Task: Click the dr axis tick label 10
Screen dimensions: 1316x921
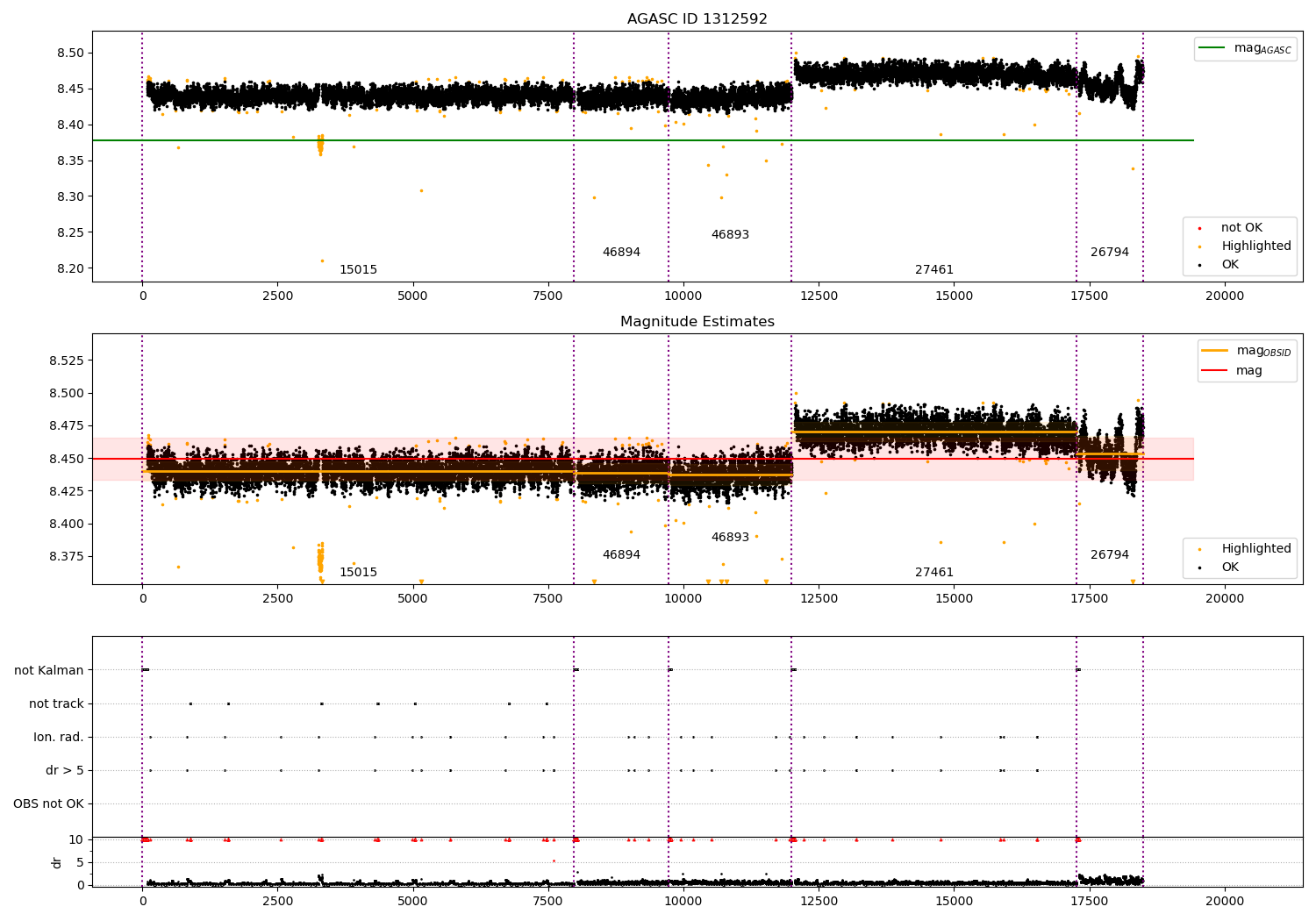Action: 76,839
